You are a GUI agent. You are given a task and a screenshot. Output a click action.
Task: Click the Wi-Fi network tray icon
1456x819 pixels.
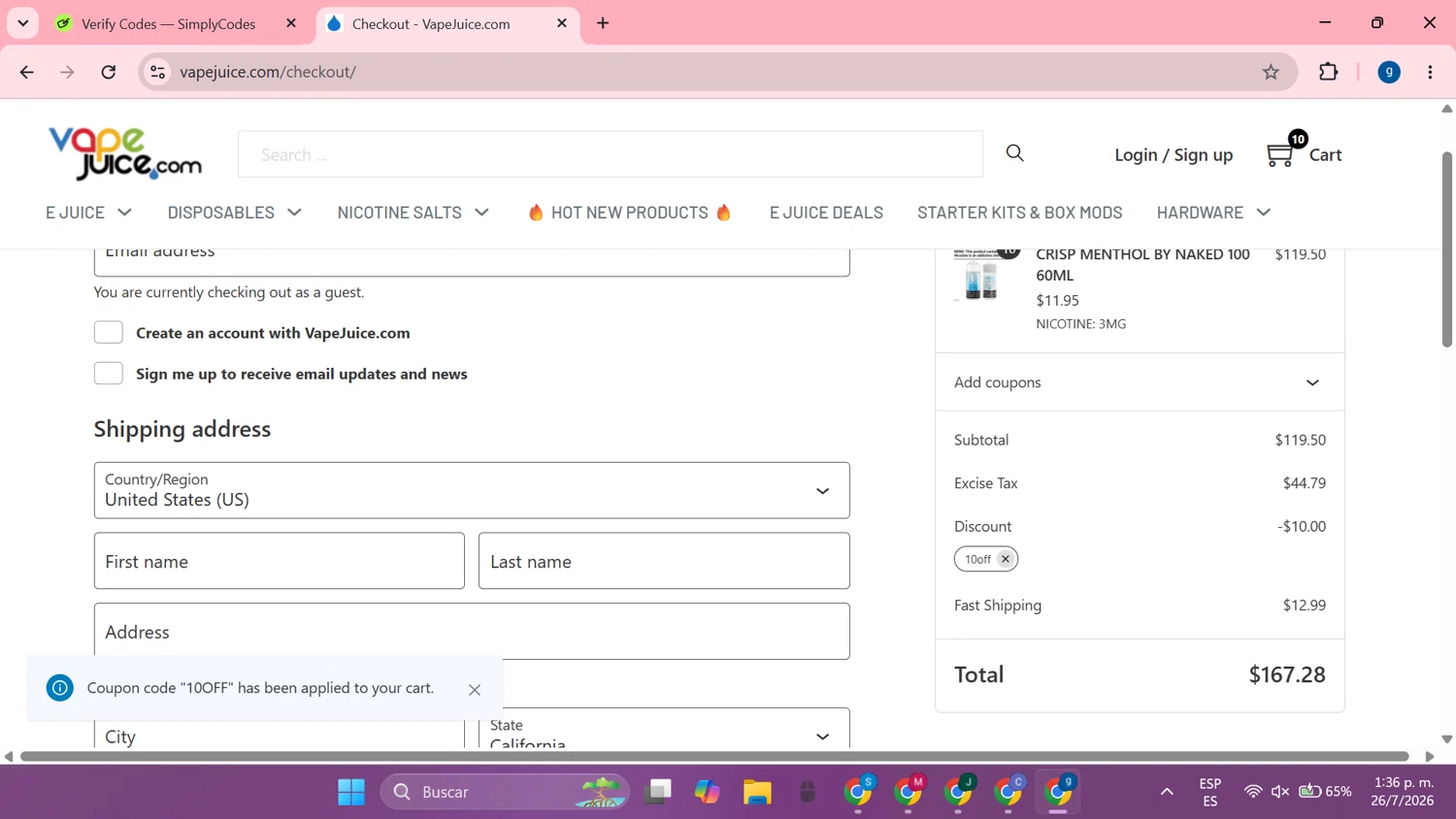click(1253, 792)
